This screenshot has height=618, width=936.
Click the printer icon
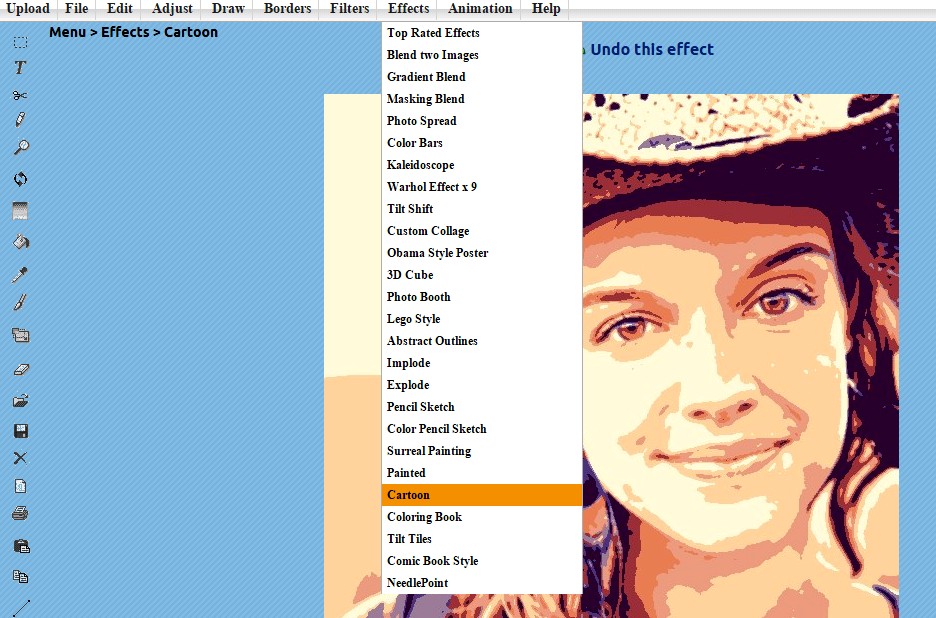pyautogui.click(x=20, y=514)
